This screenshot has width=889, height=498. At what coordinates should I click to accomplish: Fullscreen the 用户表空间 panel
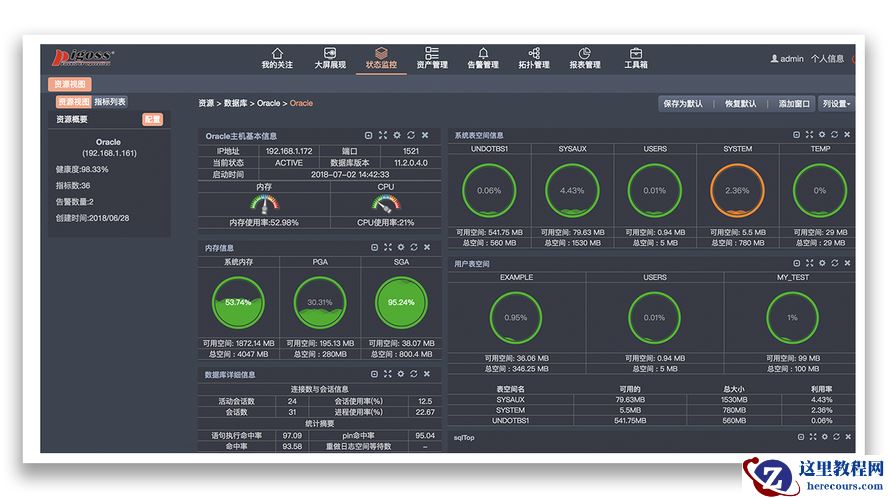click(x=810, y=263)
